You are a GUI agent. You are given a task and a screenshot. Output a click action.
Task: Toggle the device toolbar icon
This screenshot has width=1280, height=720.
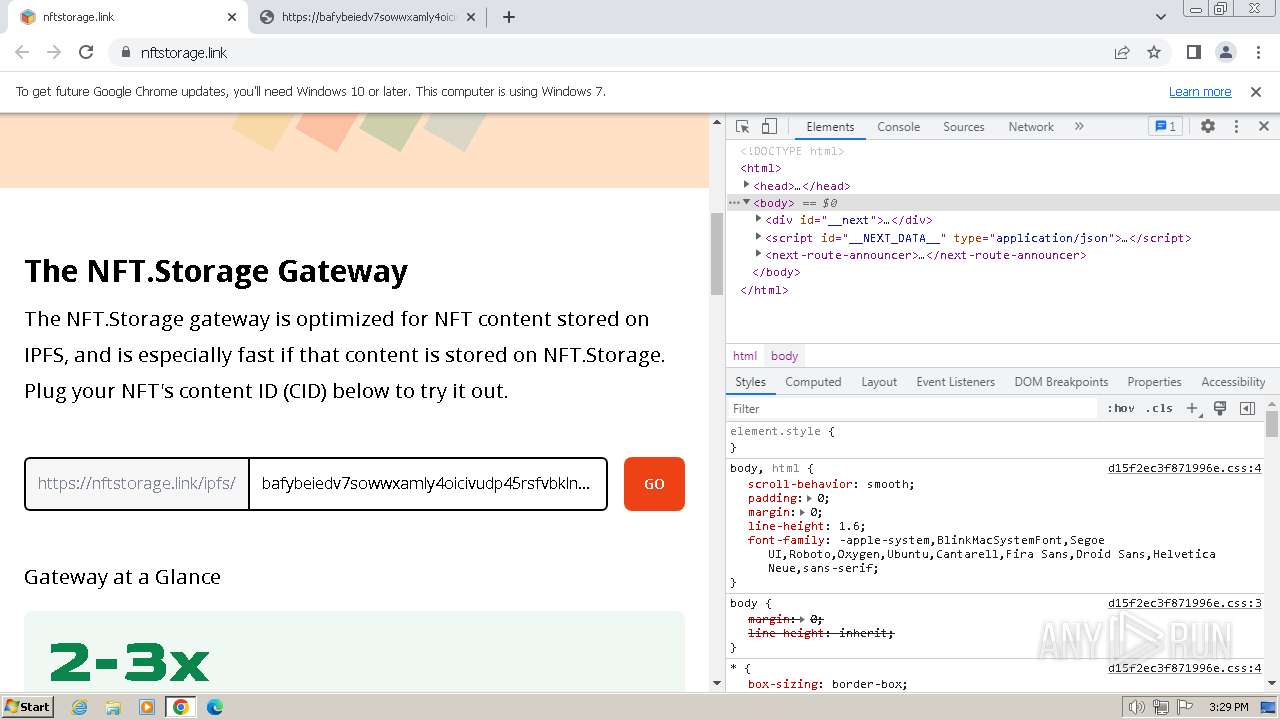pyautogui.click(x=769, y=127)
